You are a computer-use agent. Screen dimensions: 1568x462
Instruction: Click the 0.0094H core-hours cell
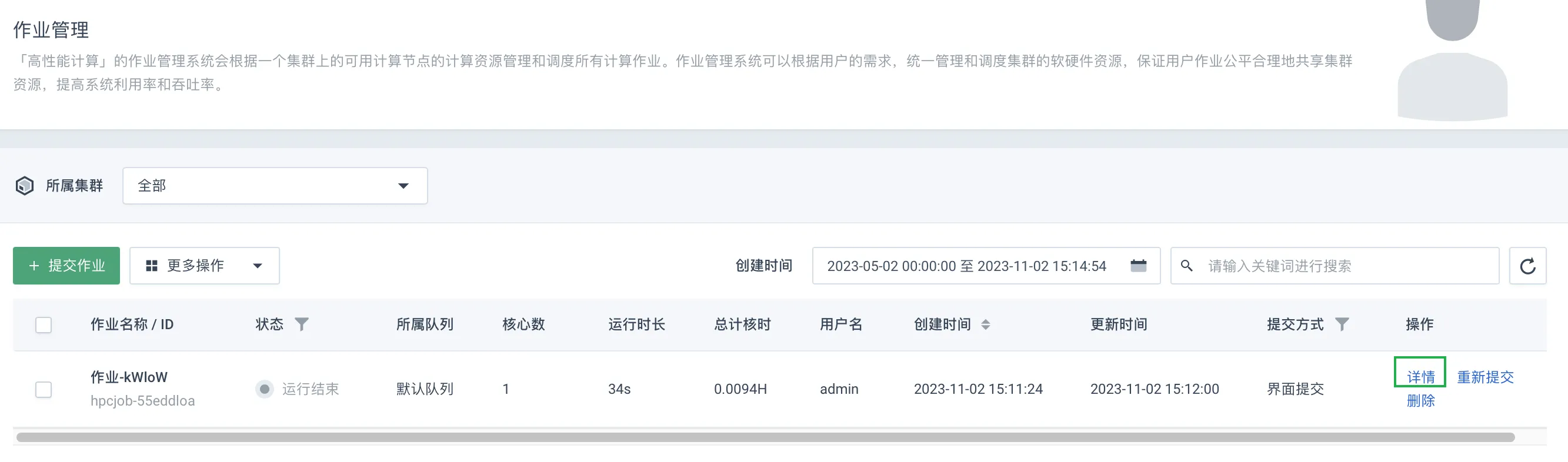click(740, 390)
